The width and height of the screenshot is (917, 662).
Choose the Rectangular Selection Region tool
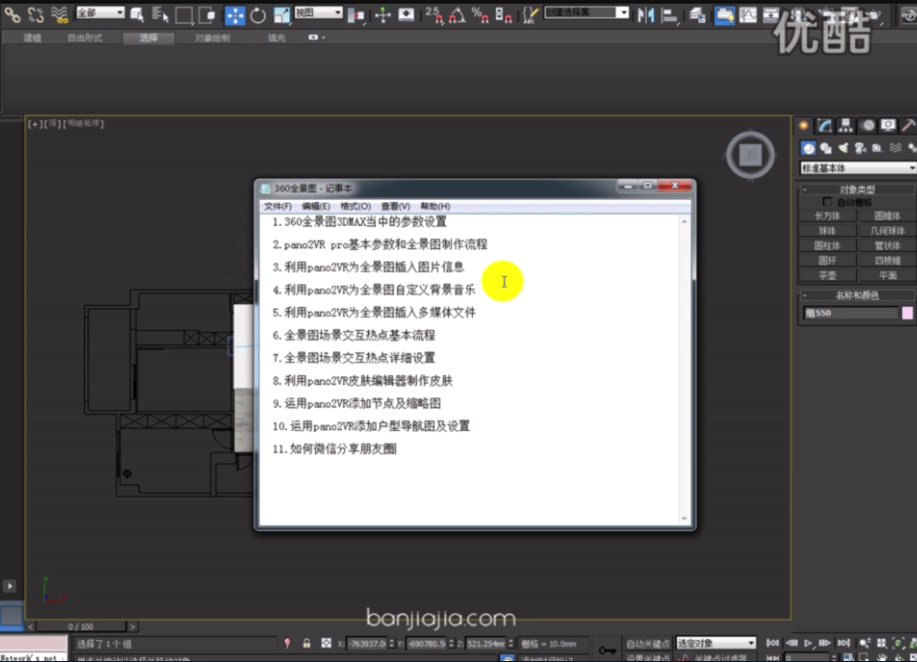[184, 15]
